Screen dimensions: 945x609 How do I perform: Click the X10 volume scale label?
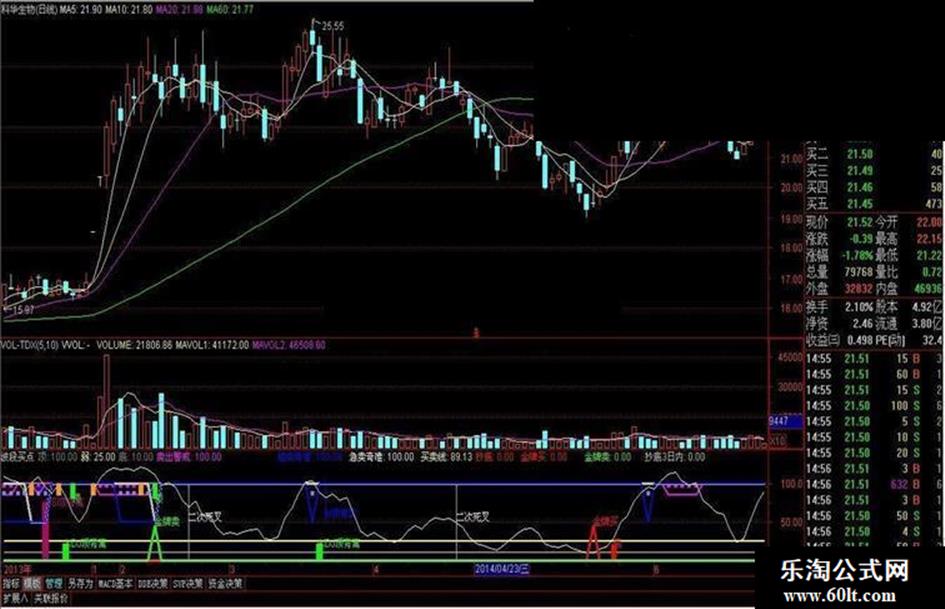coord(778,441)
